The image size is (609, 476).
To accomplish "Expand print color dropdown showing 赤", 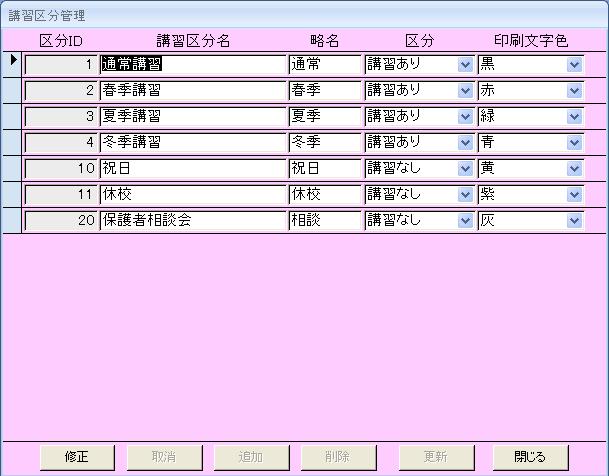I will pyautogui.click(x=574, y=90).
